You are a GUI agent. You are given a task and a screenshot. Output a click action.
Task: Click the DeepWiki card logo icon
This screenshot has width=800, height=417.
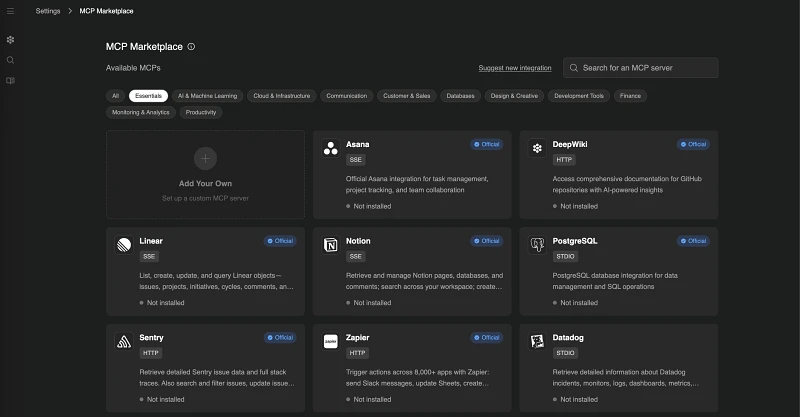tap(537, 148)
